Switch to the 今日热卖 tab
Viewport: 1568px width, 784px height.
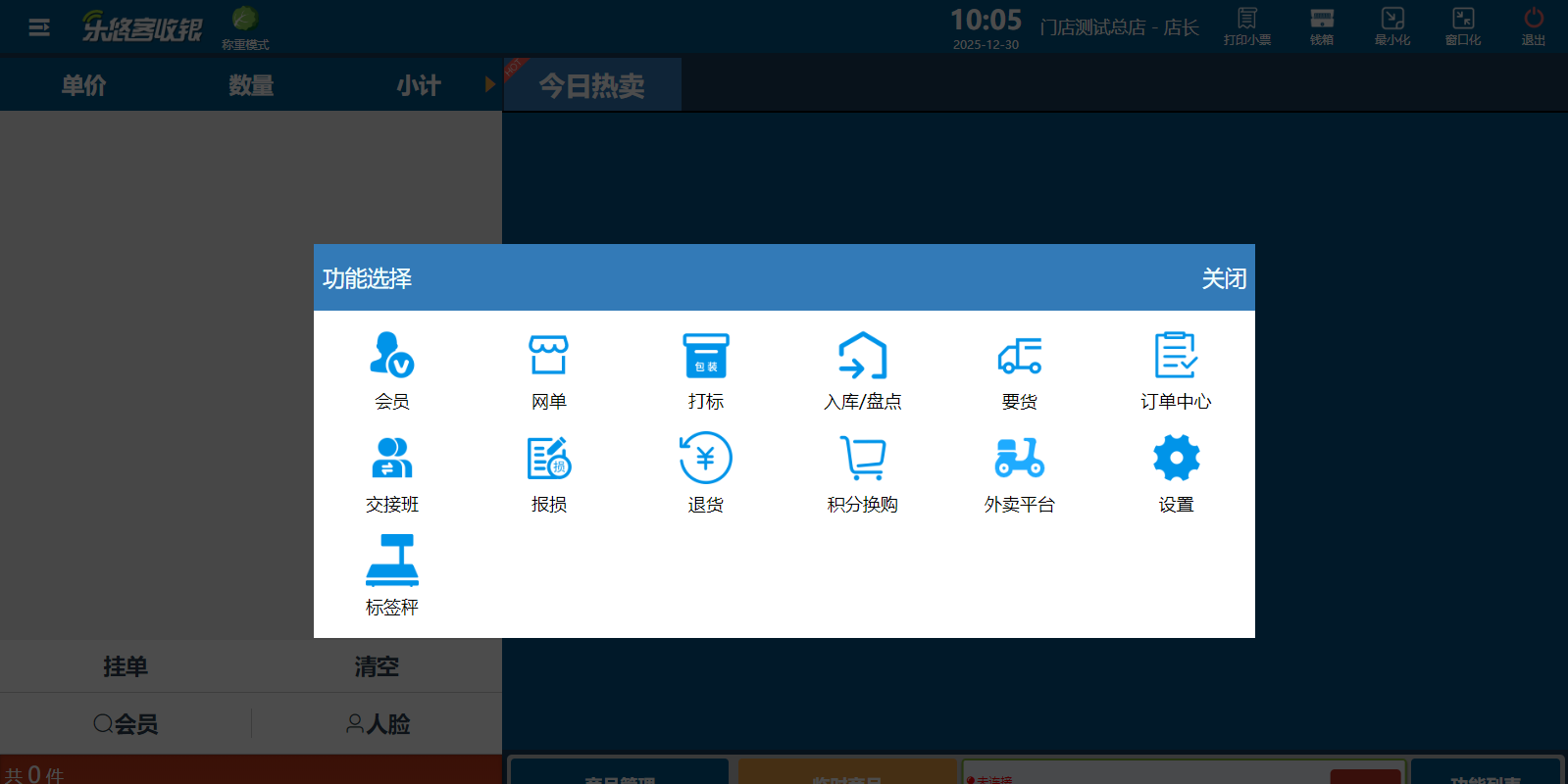(592, 85)
